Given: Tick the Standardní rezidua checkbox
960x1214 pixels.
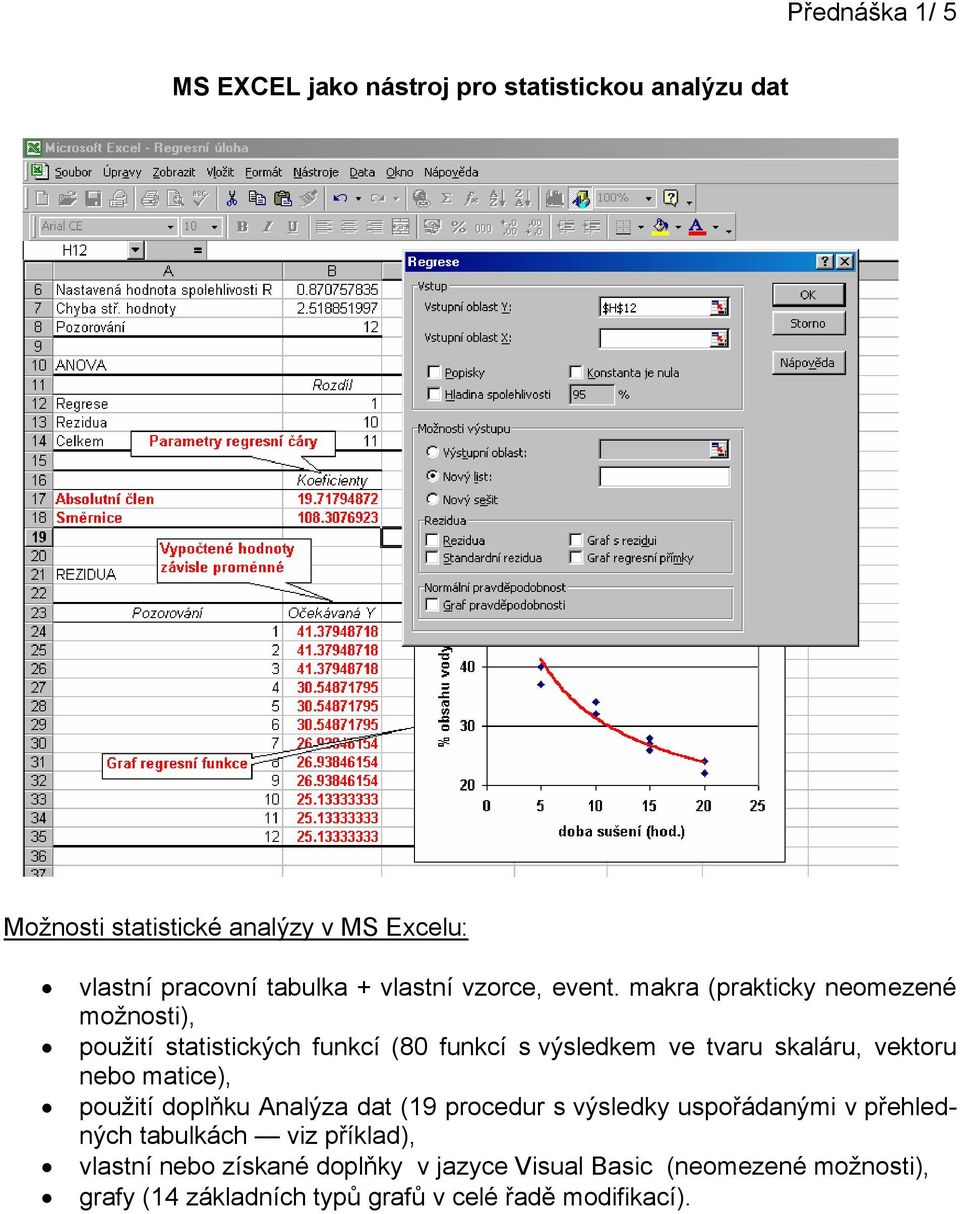Looking at the screenshot, I should click(433, 558).
